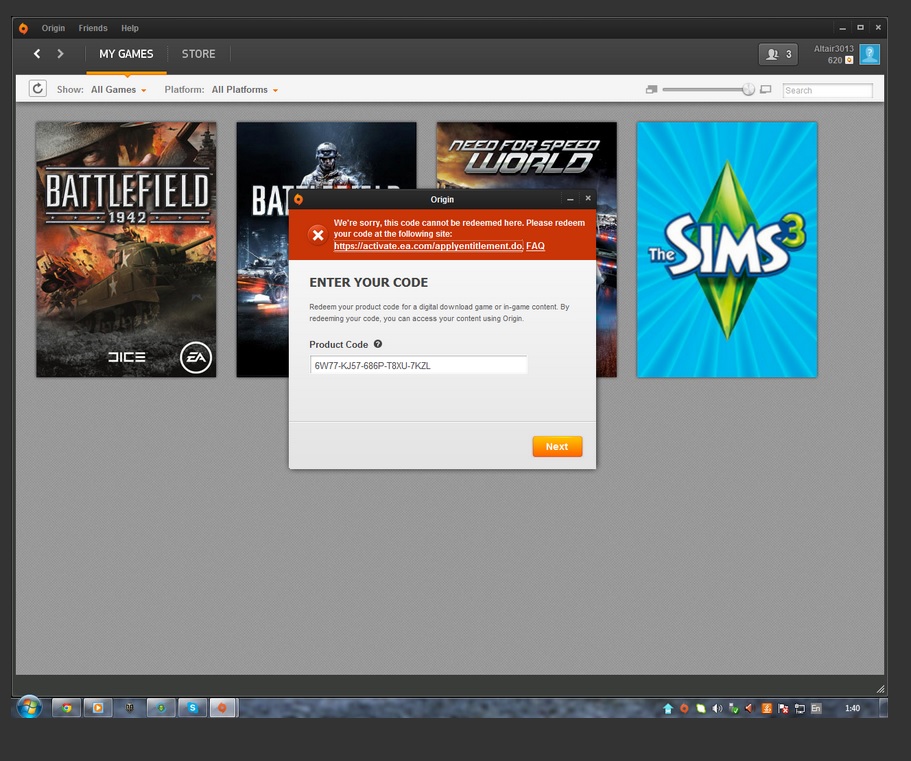Open the friends list button showing 3
911x761 pixels.
click(778, 54)
